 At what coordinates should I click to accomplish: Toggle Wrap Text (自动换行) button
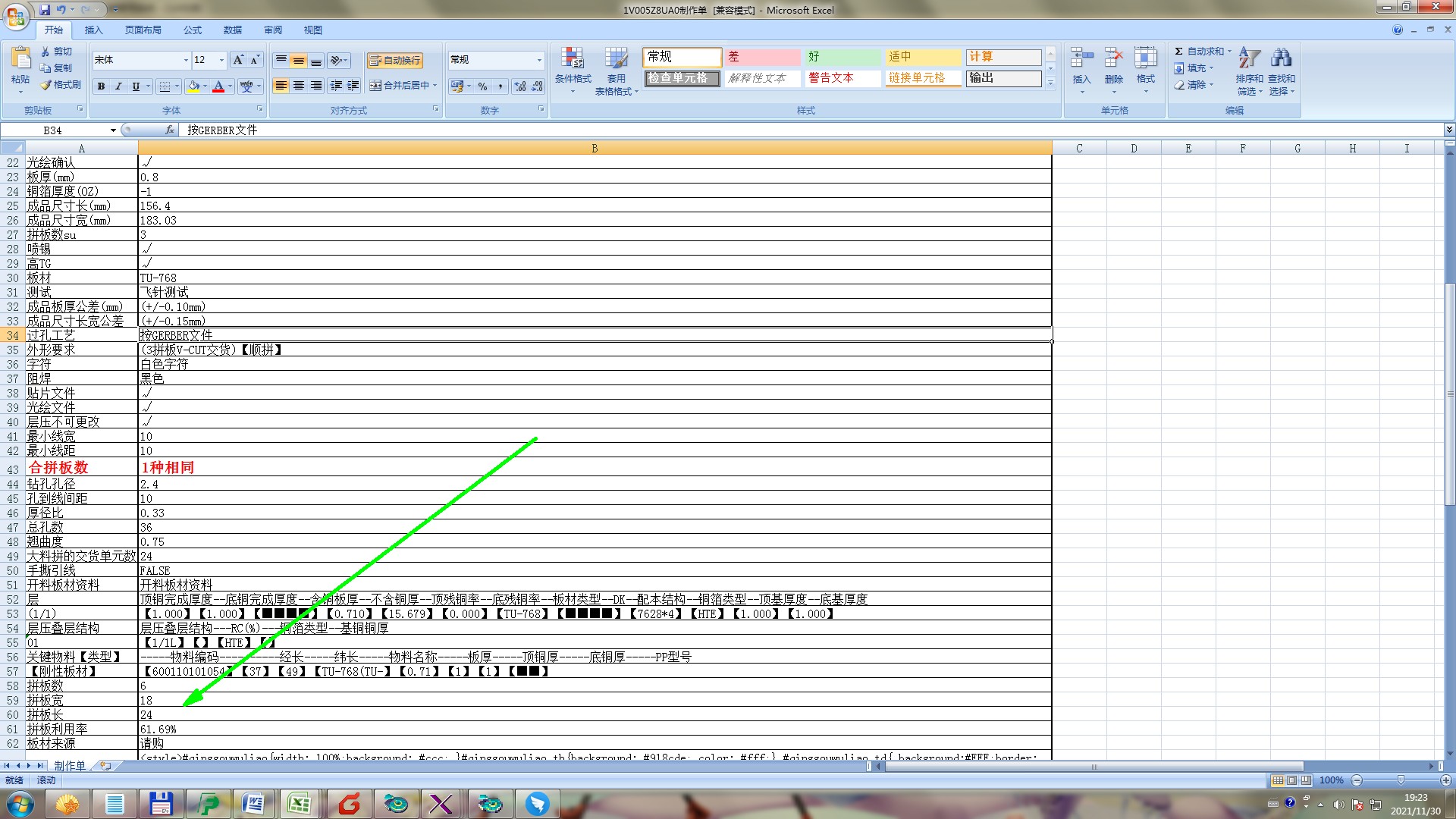[394, 60]
